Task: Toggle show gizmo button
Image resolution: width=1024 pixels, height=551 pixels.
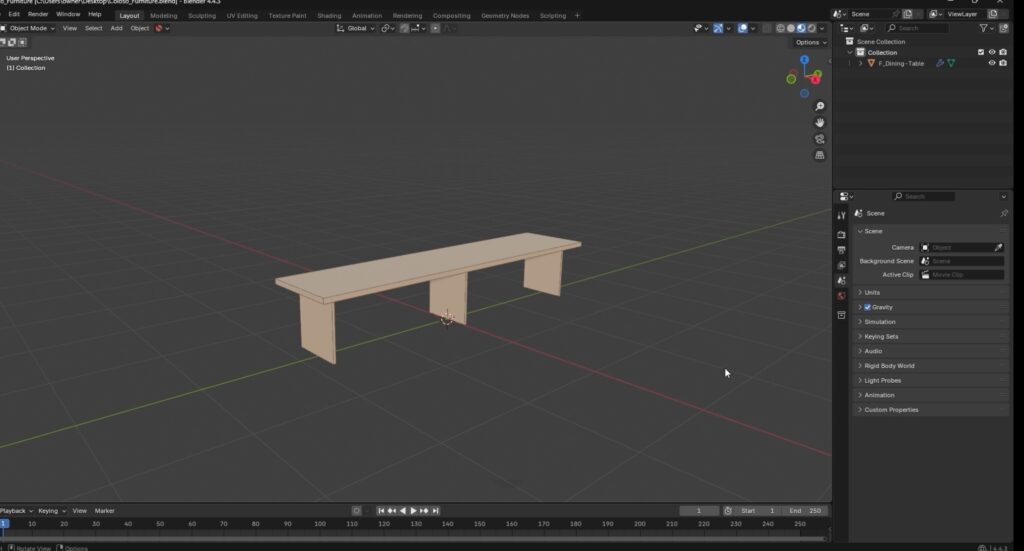Action: (718, 28)
